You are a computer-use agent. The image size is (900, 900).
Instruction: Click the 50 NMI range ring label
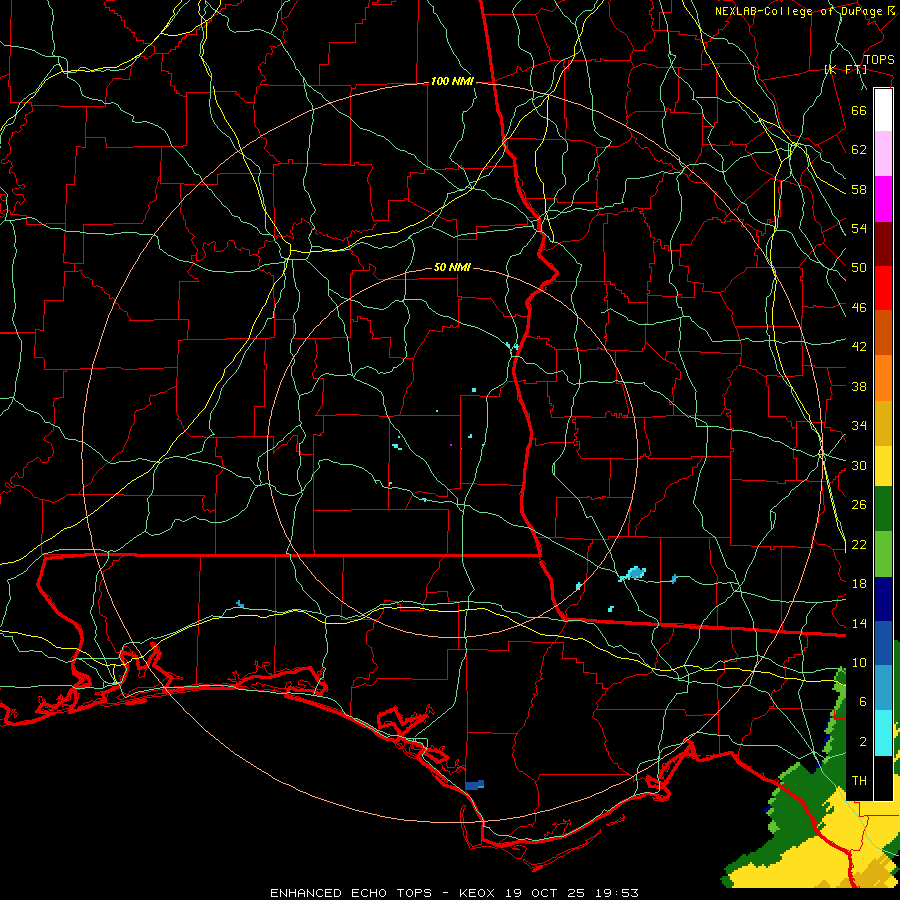pos(452,267)
